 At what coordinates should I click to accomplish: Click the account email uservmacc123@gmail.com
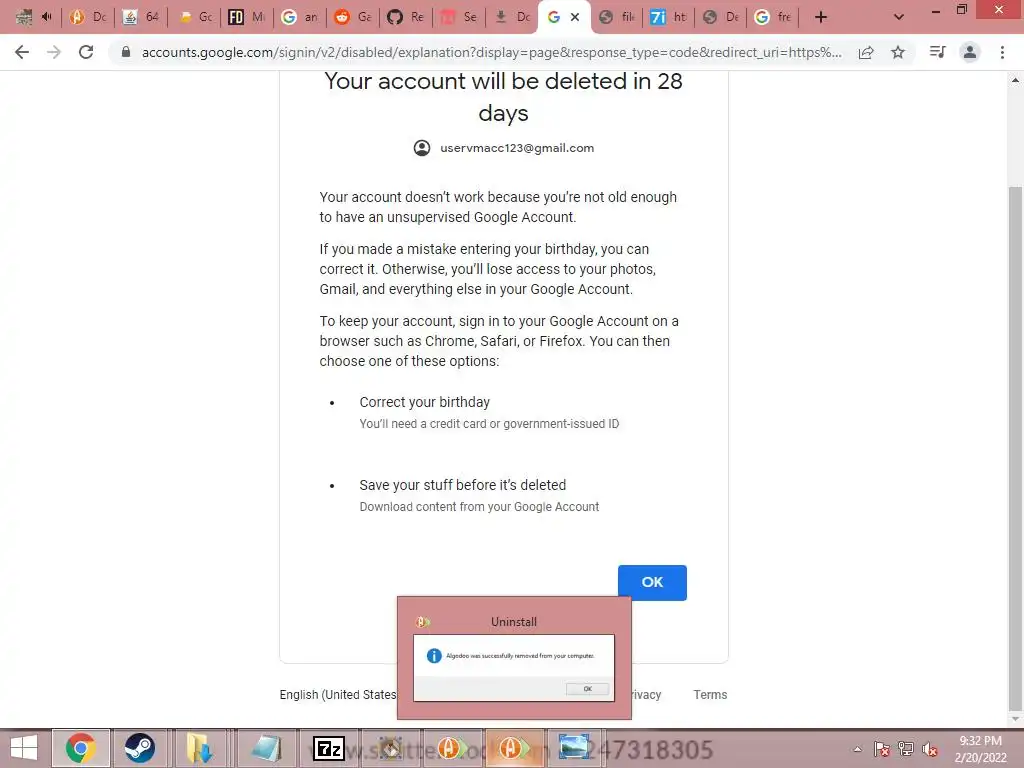pos(517,148)
